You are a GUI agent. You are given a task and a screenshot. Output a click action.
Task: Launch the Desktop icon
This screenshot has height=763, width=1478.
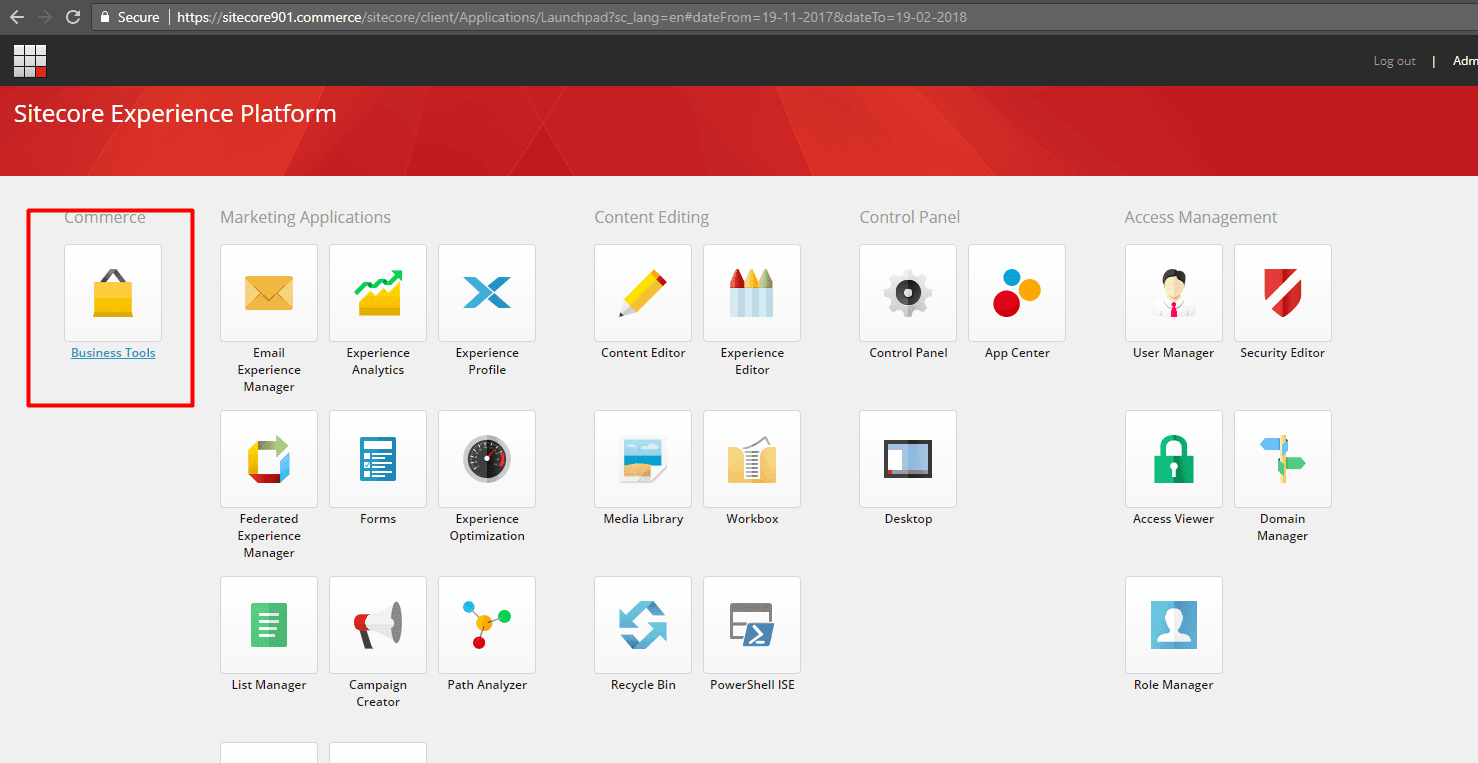[x=908, y=459]
